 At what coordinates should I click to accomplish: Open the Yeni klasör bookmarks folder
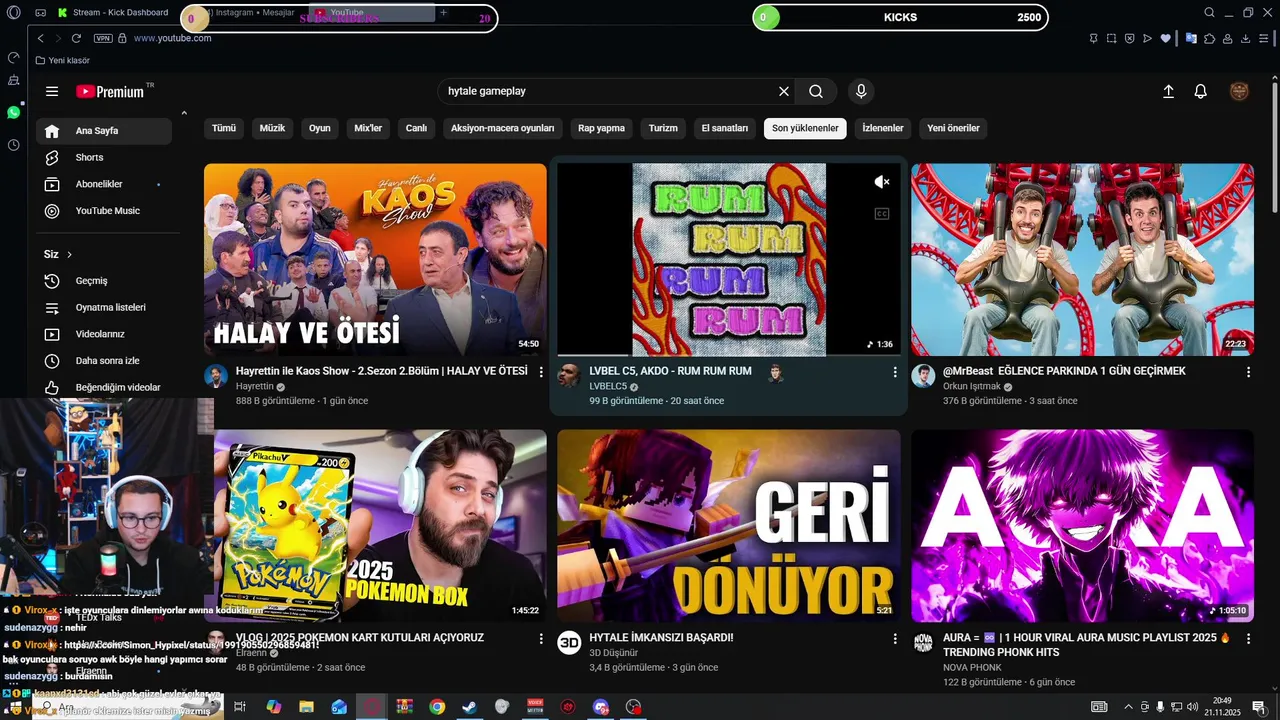pos(63,60)
